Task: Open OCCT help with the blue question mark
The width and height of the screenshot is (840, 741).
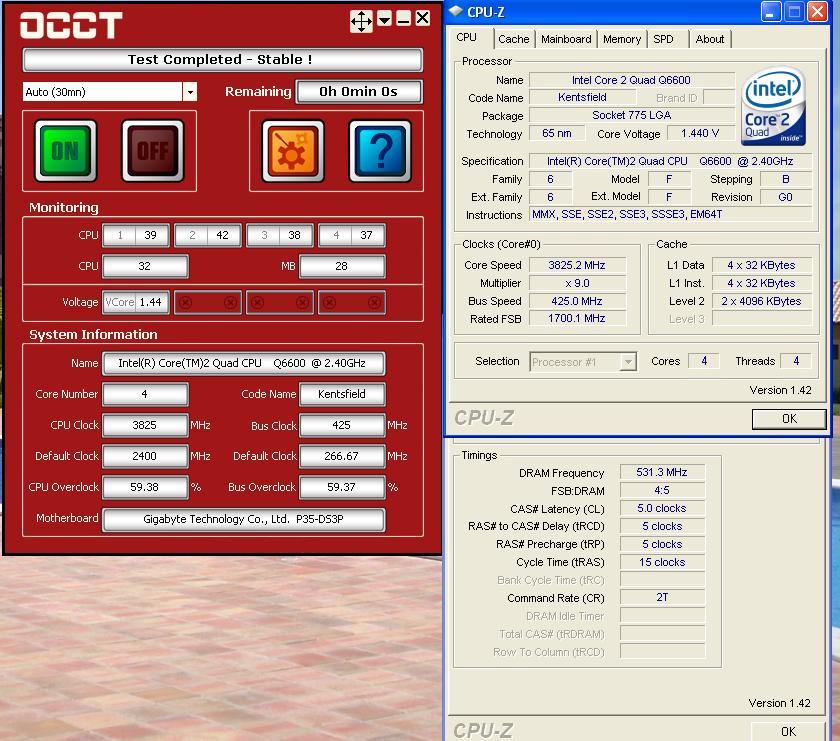Action: pyautogui.click(x=380, y=151)
